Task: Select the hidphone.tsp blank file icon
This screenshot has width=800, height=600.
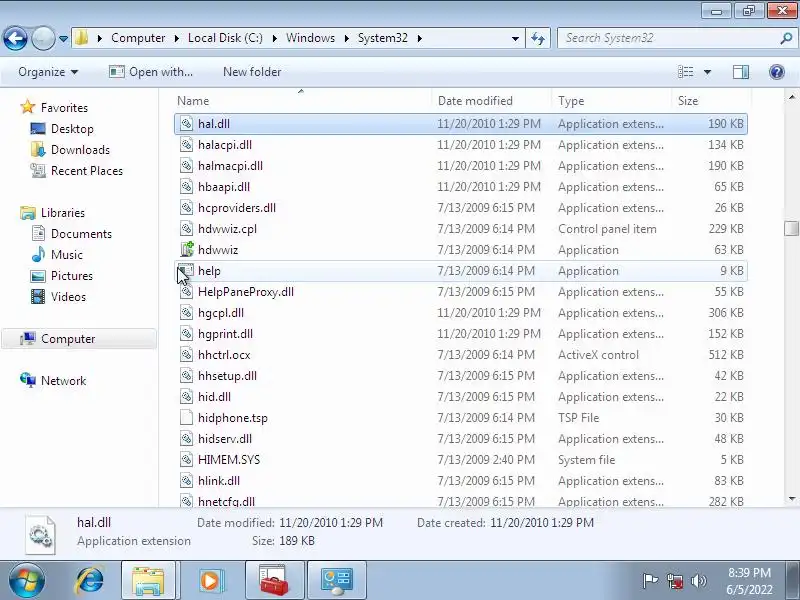Action: click(x=187, y=417)
